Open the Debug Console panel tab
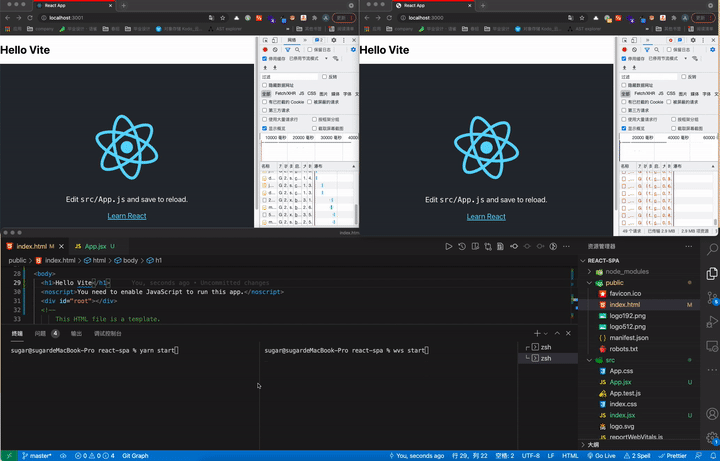 107,334
